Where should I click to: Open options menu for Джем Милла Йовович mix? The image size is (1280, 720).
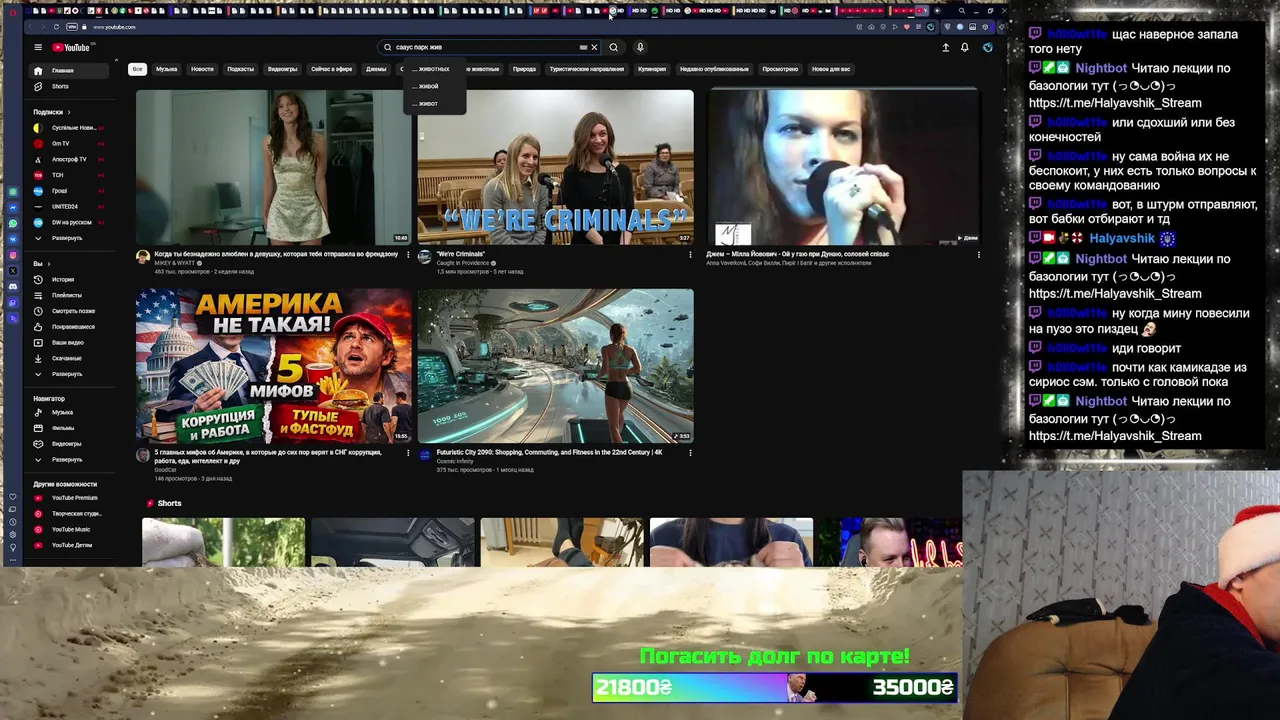978,255
